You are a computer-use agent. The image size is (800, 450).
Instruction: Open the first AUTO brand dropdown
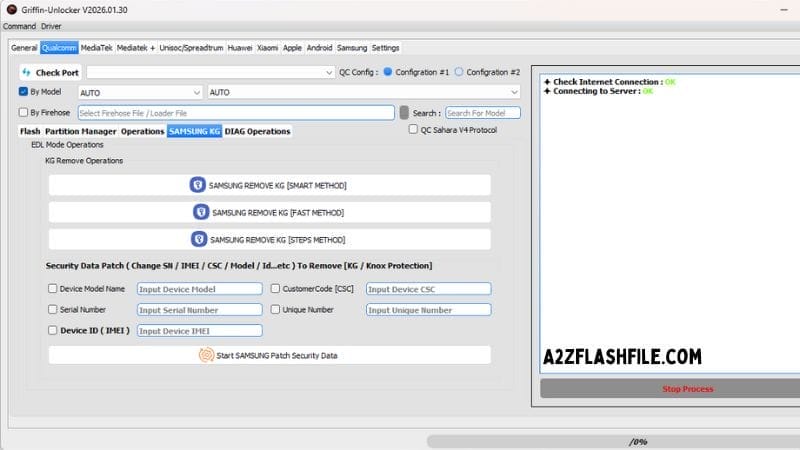click(140, 92)
